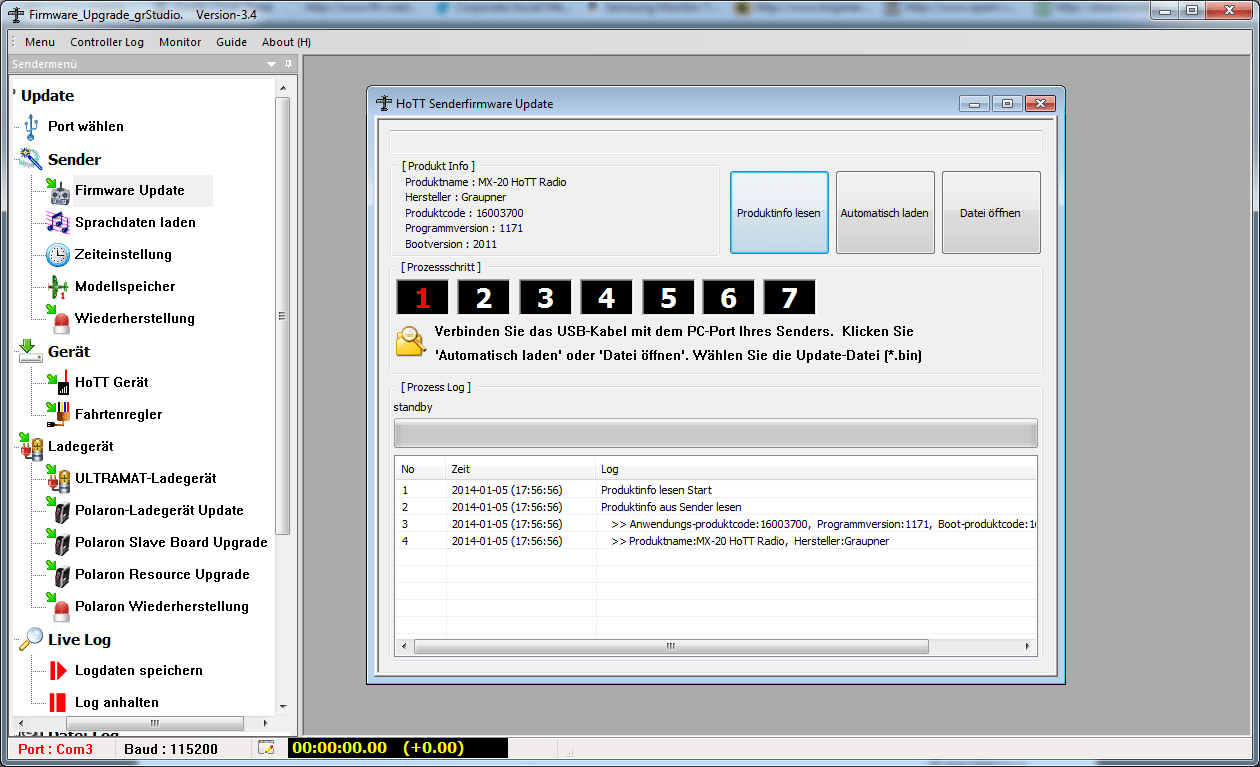Click process step box 5
Viewport: 1260px width, 767px height.
[668, 298]
